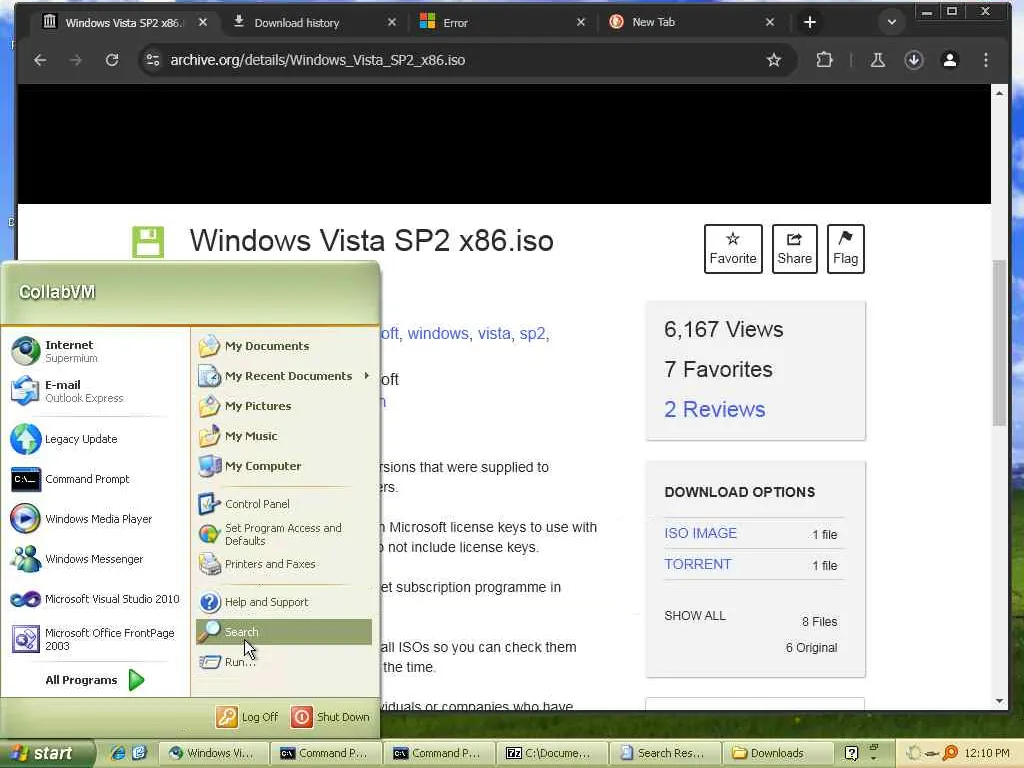Image resolution: width=1024 pixels, height=768 pixels.
Task: Close the Error tab
Action: [x=581, y=22]
